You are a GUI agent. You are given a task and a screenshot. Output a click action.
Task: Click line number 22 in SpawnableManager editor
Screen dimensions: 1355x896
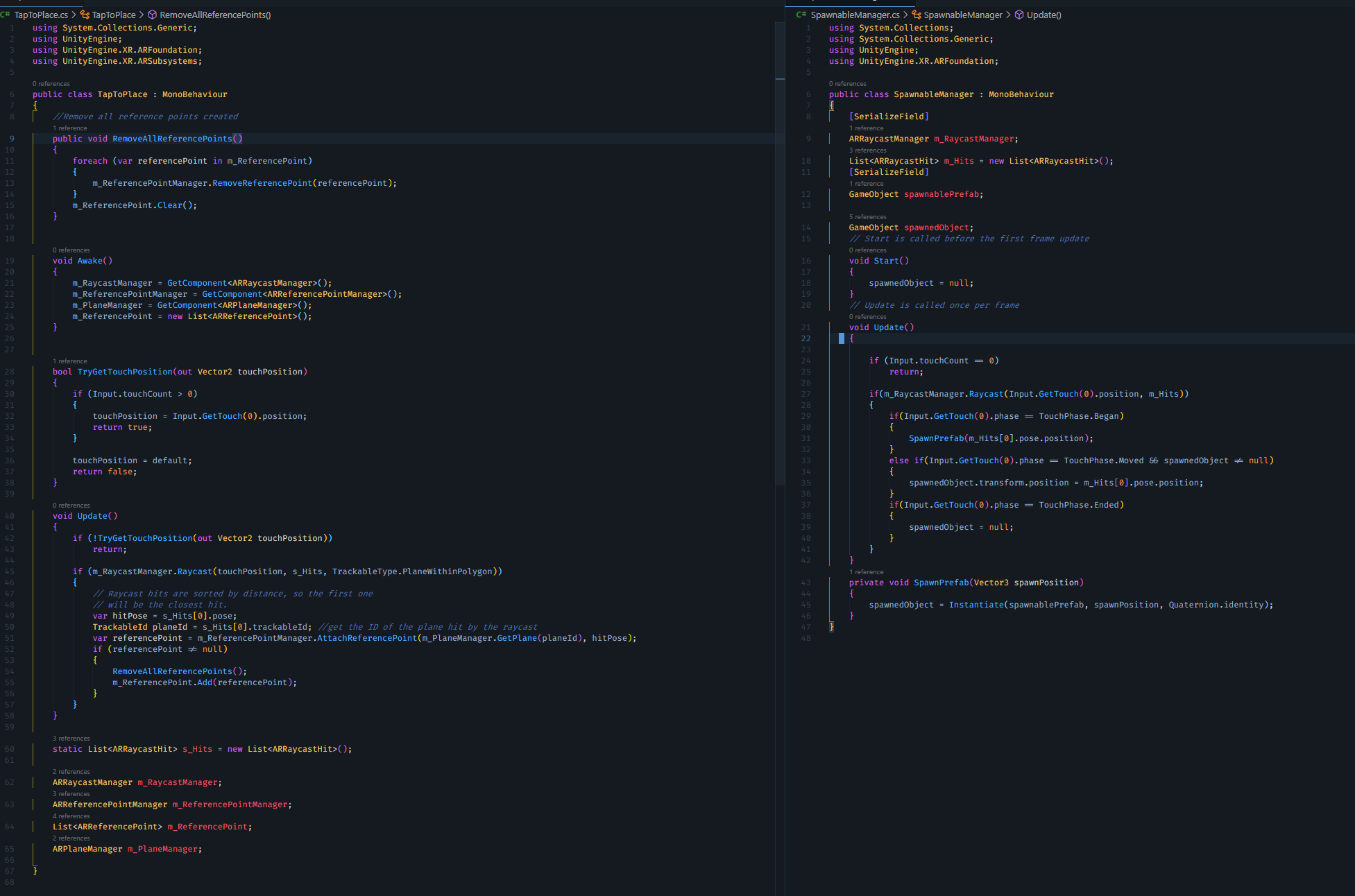click(806, 338)
